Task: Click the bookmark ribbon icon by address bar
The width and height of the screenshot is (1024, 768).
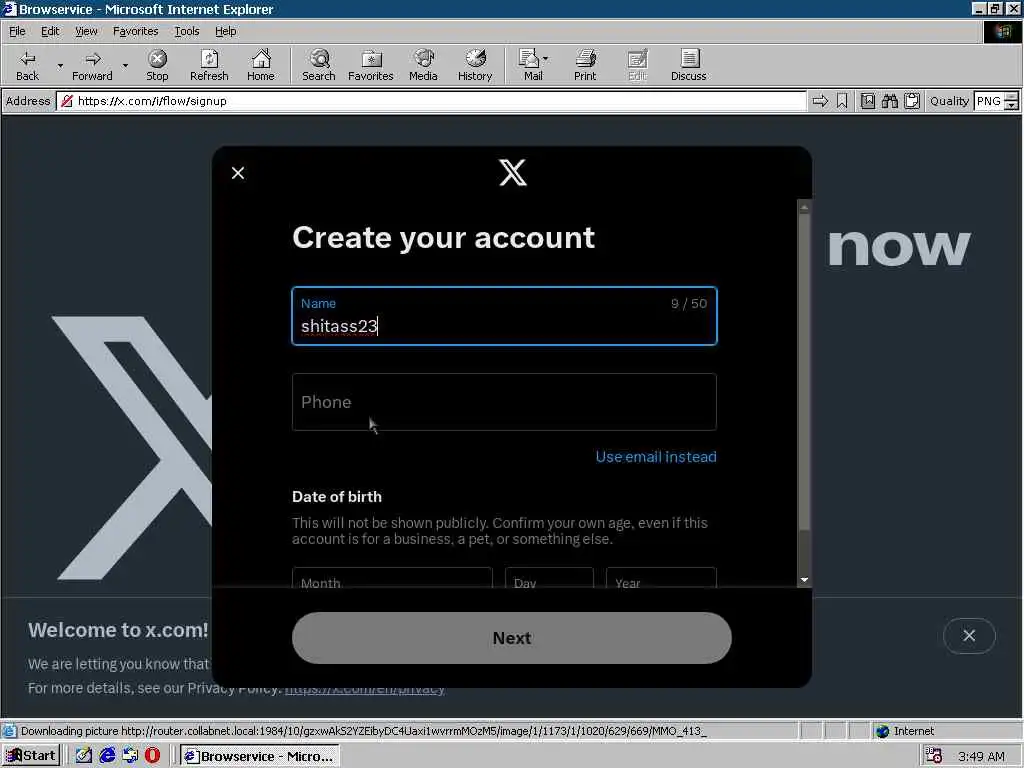Action: click(842, 101)
